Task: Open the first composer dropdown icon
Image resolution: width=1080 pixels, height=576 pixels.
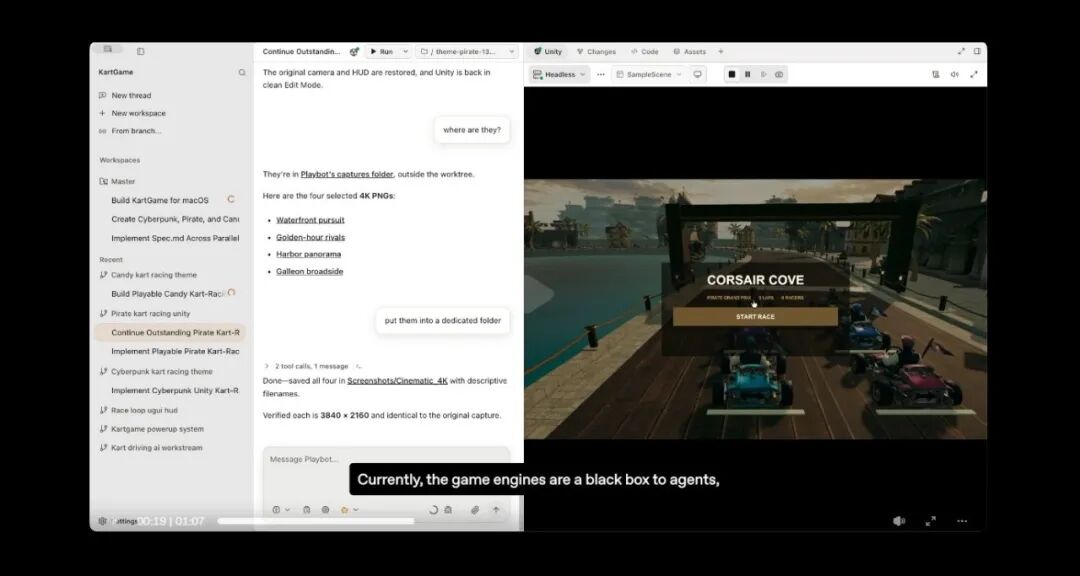Action: coord(280,511)
